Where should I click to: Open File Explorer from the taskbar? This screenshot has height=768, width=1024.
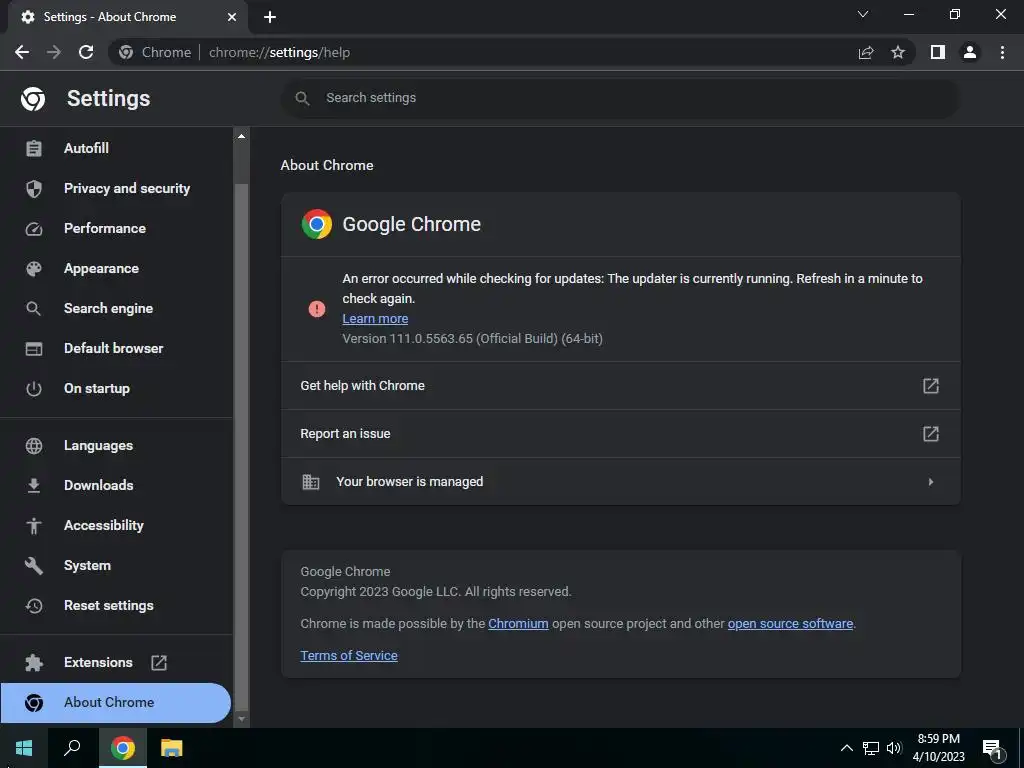coord(172,748)
